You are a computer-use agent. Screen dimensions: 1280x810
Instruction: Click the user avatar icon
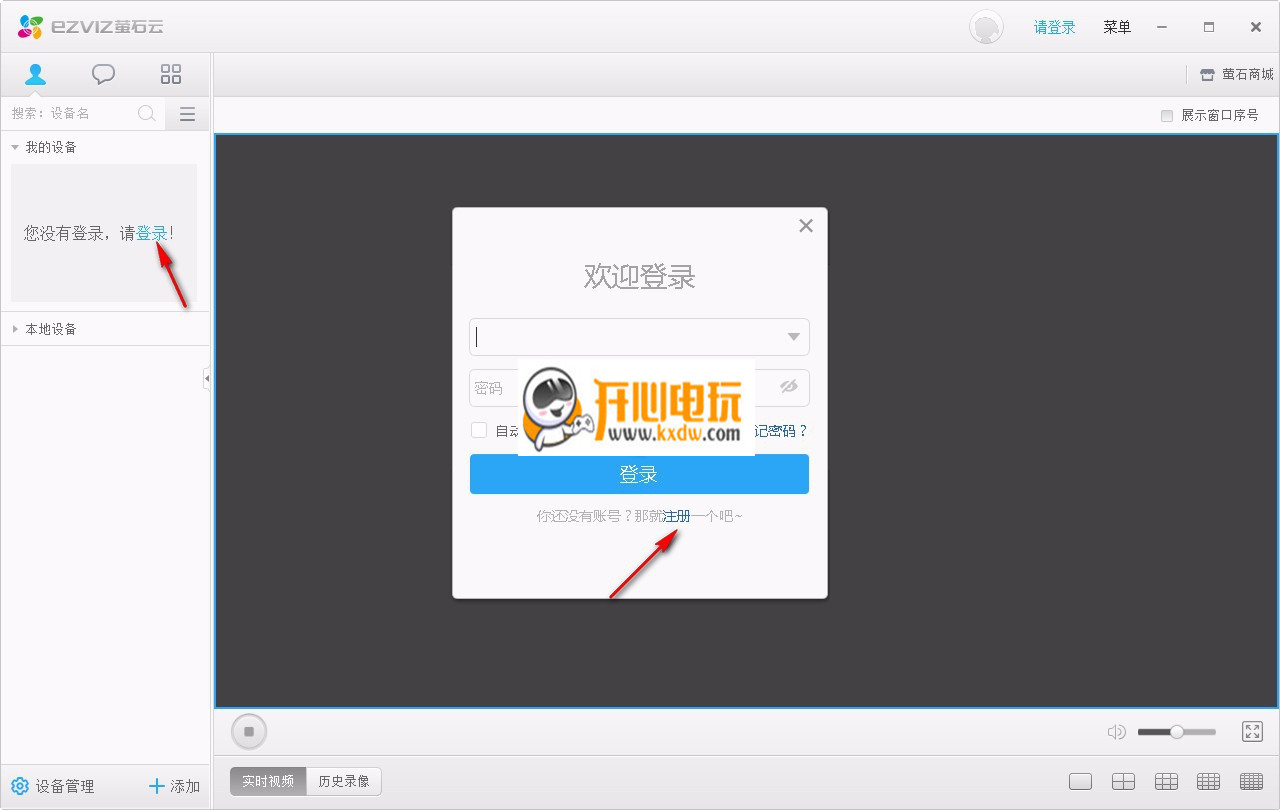(986, 27)
